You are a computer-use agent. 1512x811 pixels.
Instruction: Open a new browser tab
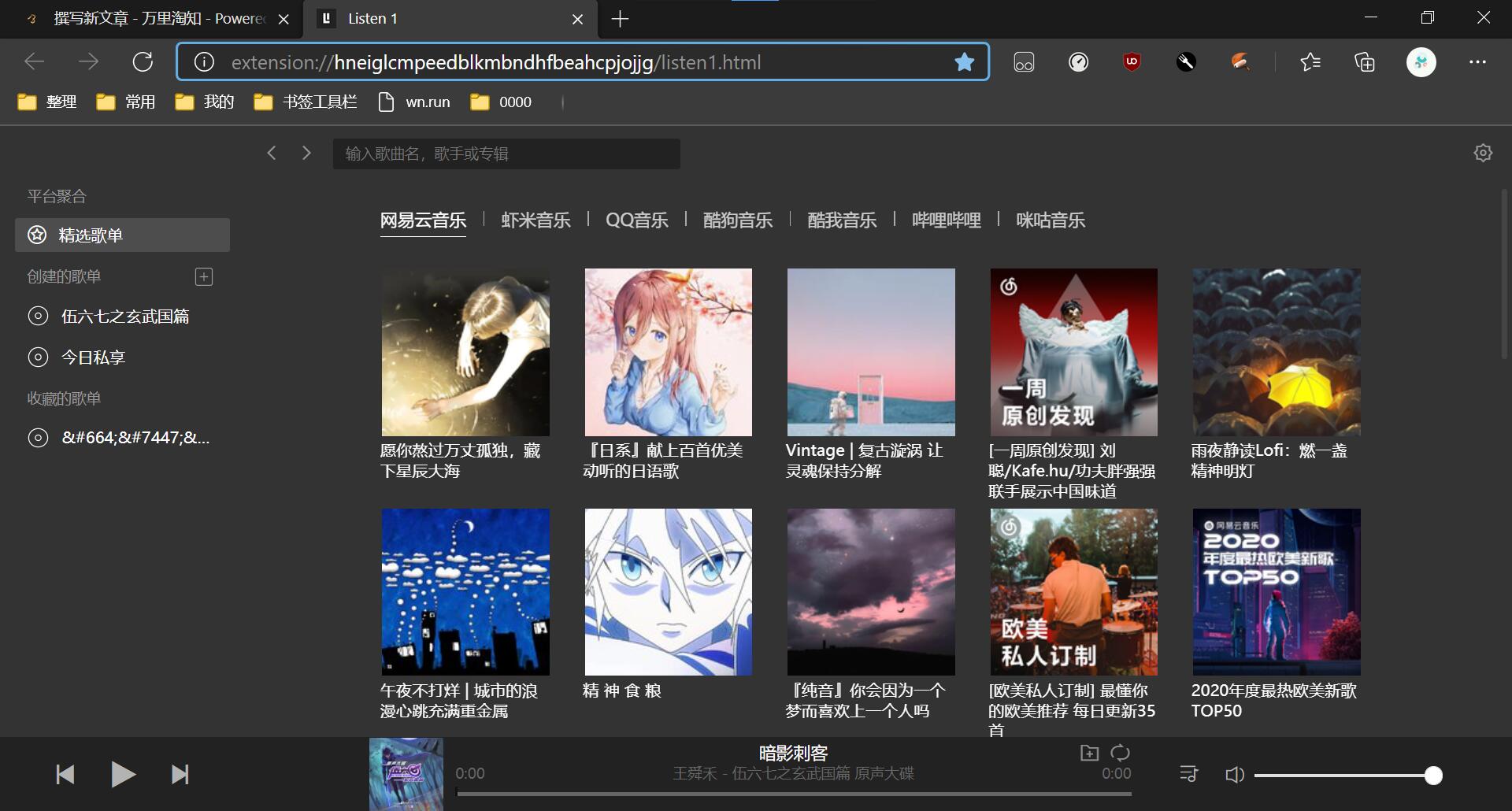620,19
